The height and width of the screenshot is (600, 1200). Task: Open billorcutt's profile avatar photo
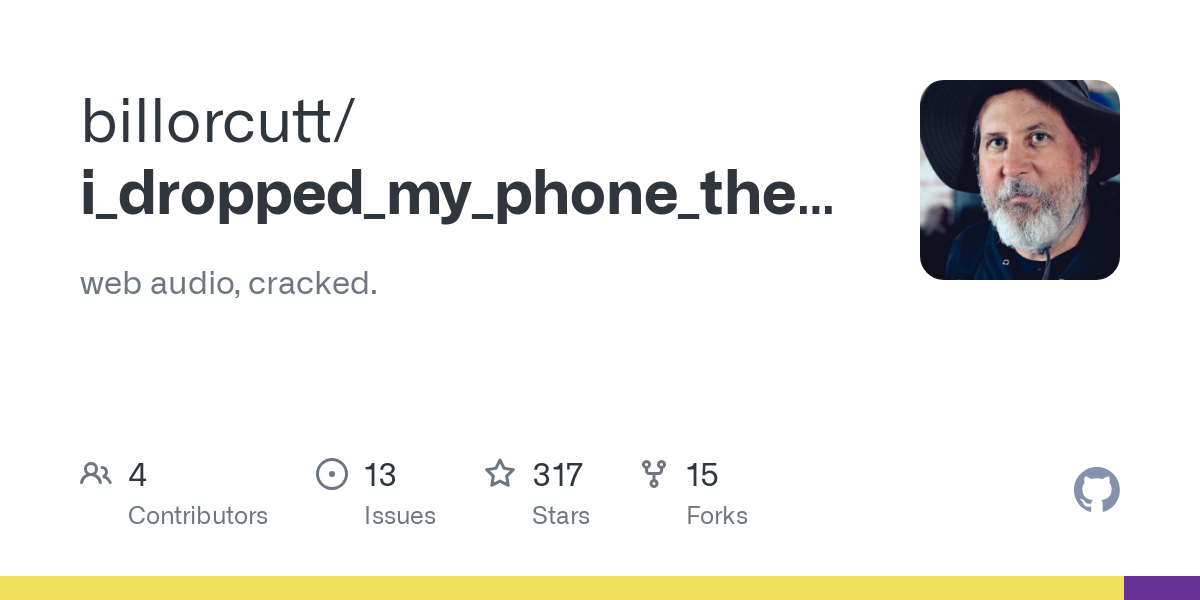click(1020, 180)
